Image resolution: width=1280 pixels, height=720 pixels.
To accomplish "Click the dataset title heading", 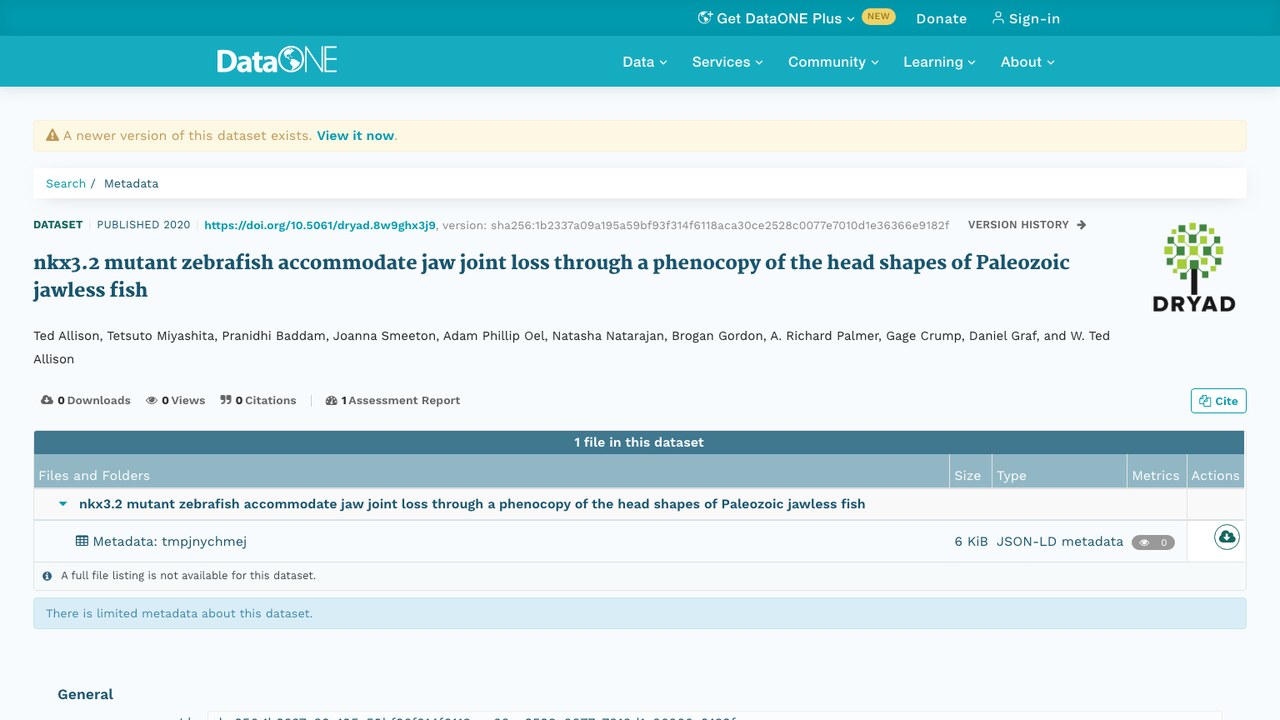I will pos(551,276).
